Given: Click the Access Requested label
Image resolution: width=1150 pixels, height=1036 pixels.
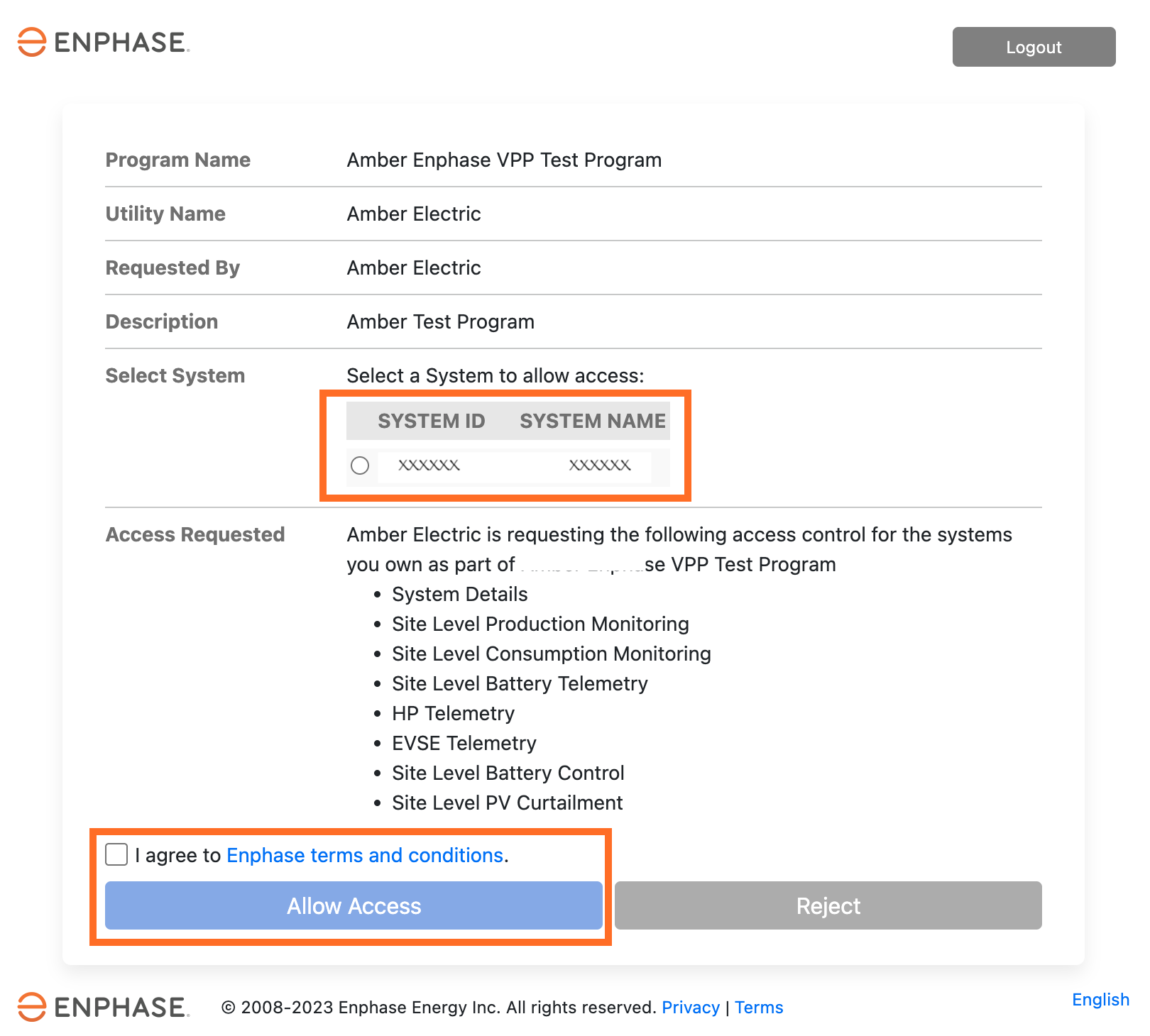Looking at the screenshot, I should click(195, 534).
